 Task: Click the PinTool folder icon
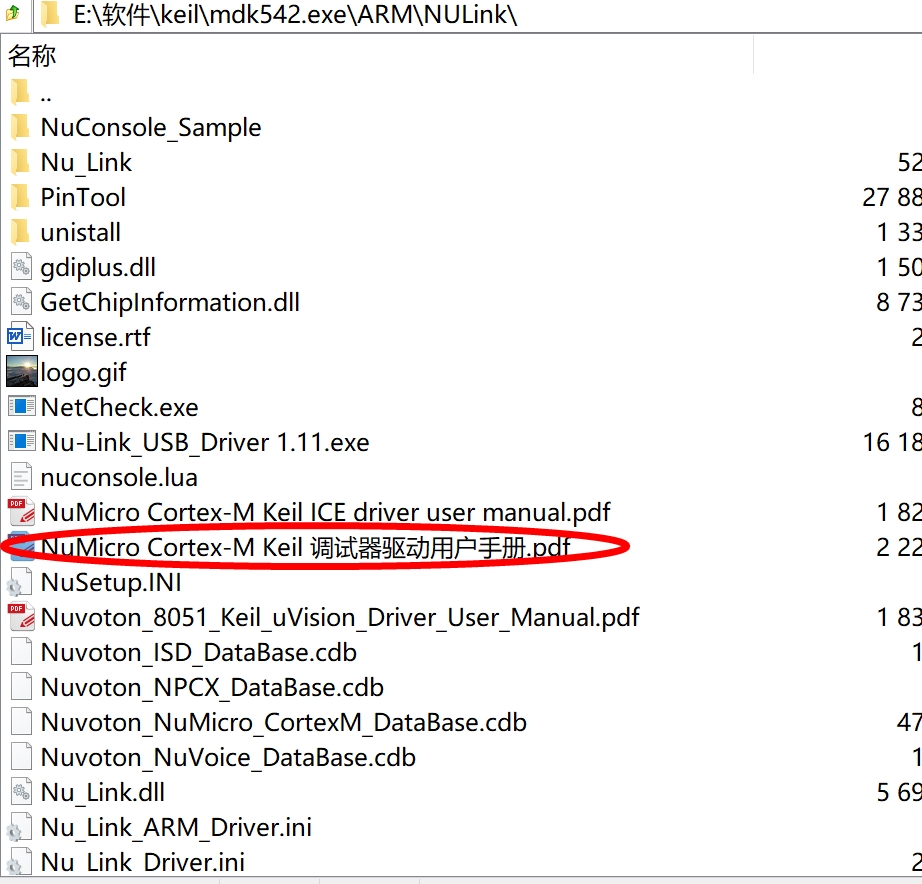click(21, 197)
